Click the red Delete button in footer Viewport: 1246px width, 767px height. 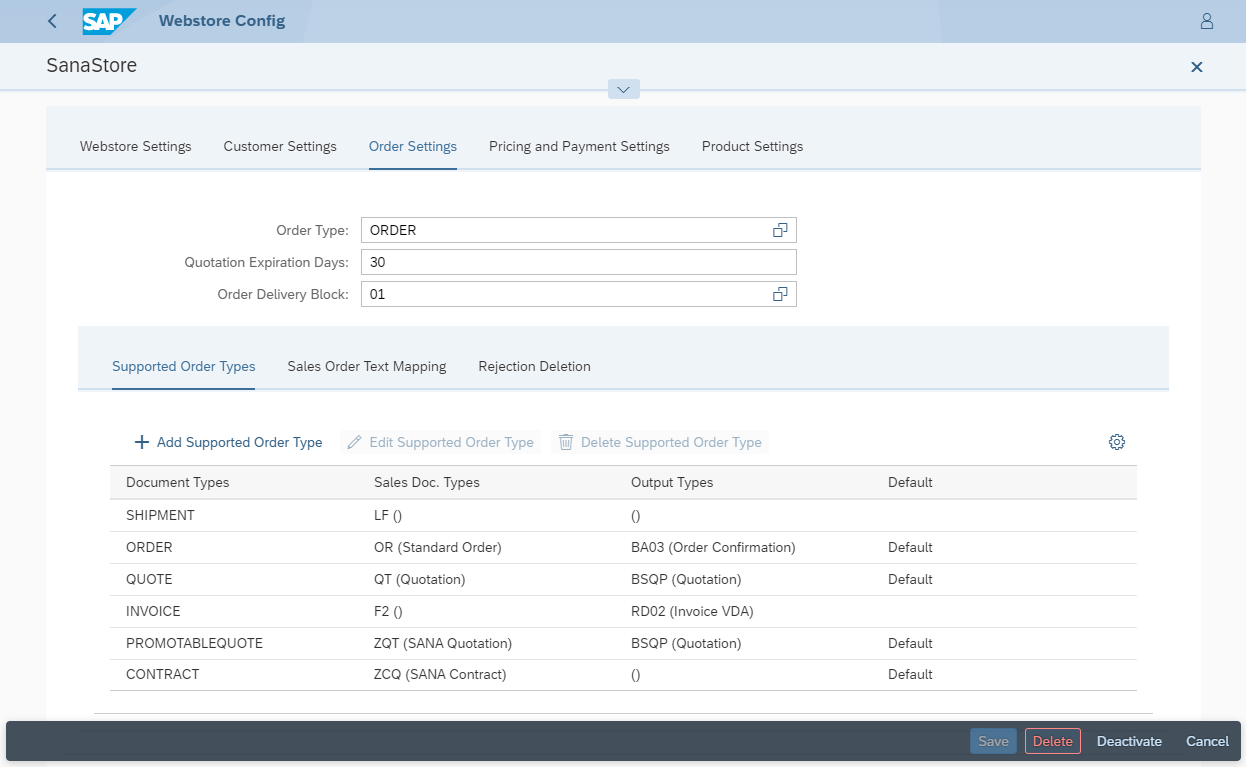[1053, 741]
